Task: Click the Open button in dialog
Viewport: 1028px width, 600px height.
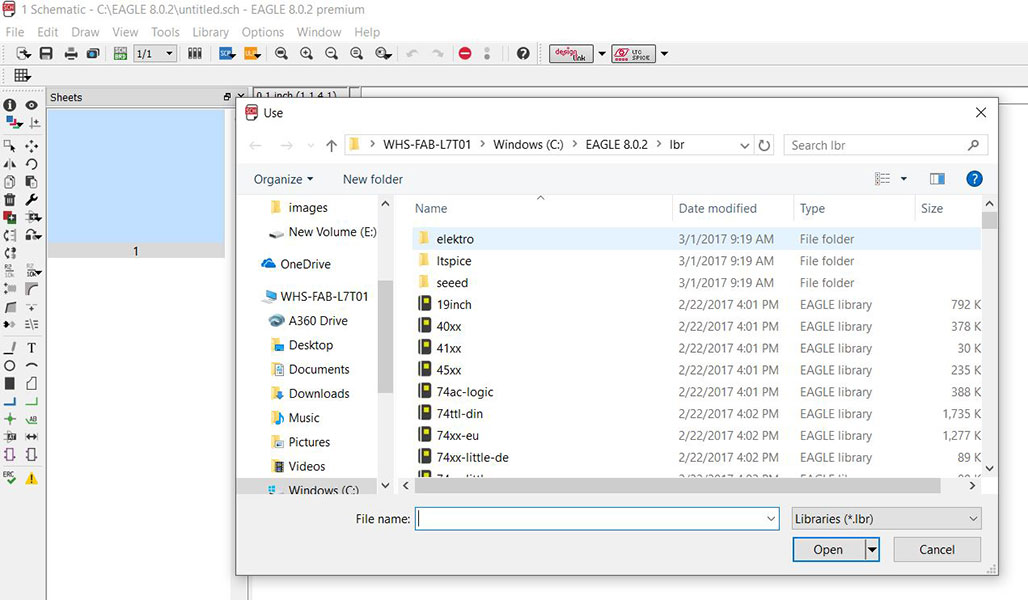Action: (x=829, y=550)
